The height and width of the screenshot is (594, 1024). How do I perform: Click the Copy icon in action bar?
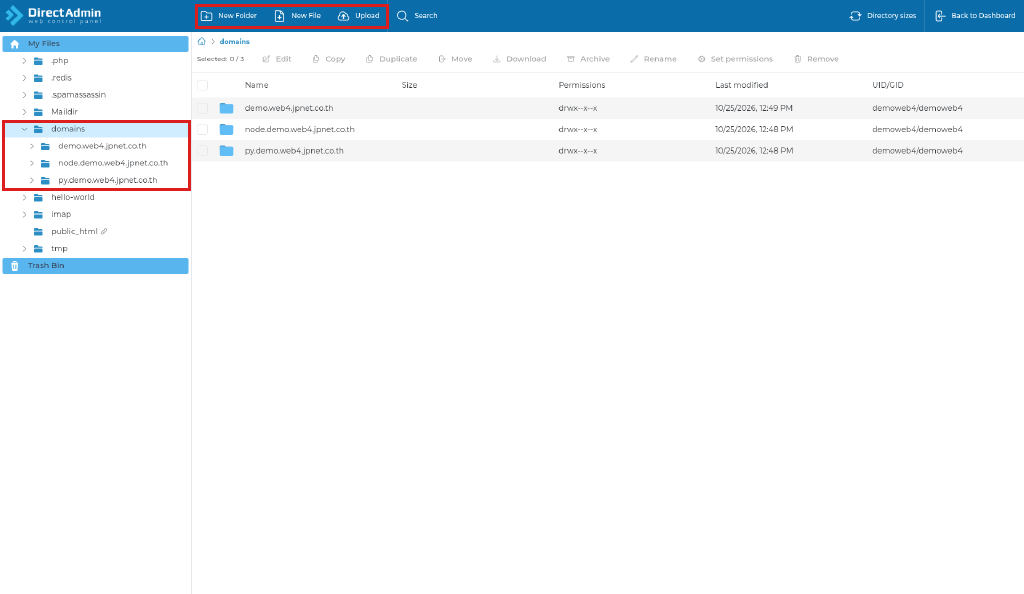point(316,59)
